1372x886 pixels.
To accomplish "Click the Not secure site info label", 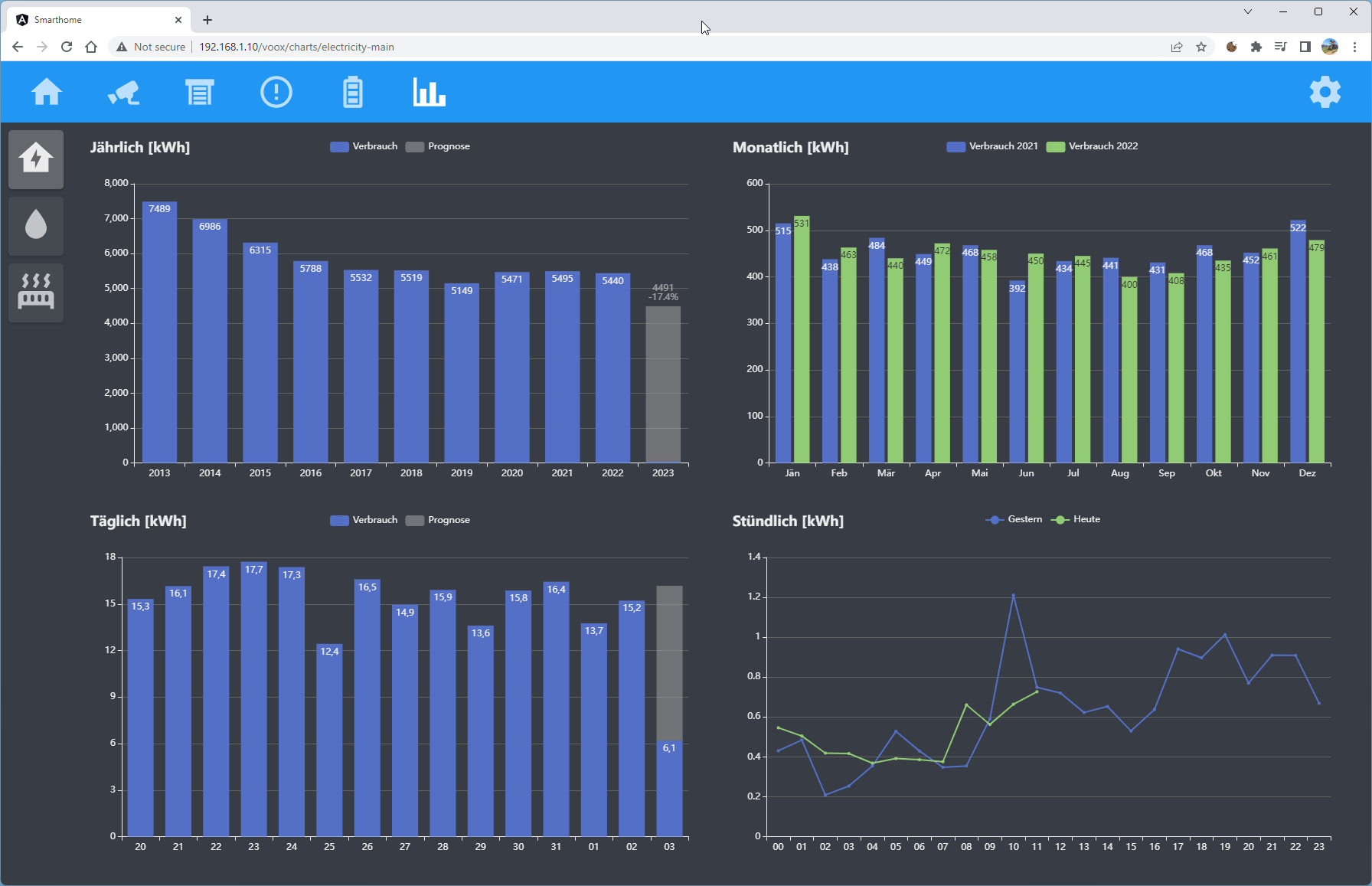I will [x=151, y=47].
